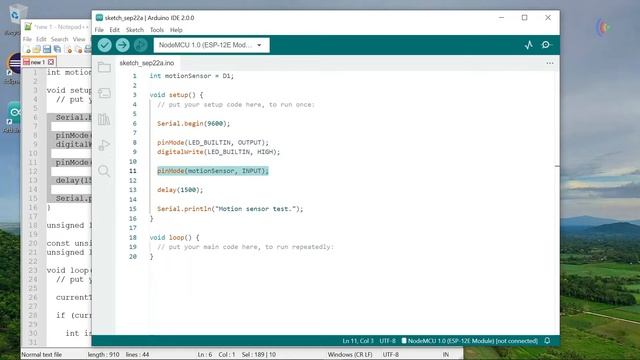Click the Close All icon in Notepad++ toolbar
The height and width of the screenshot is (360, 640).
[78, 49]
